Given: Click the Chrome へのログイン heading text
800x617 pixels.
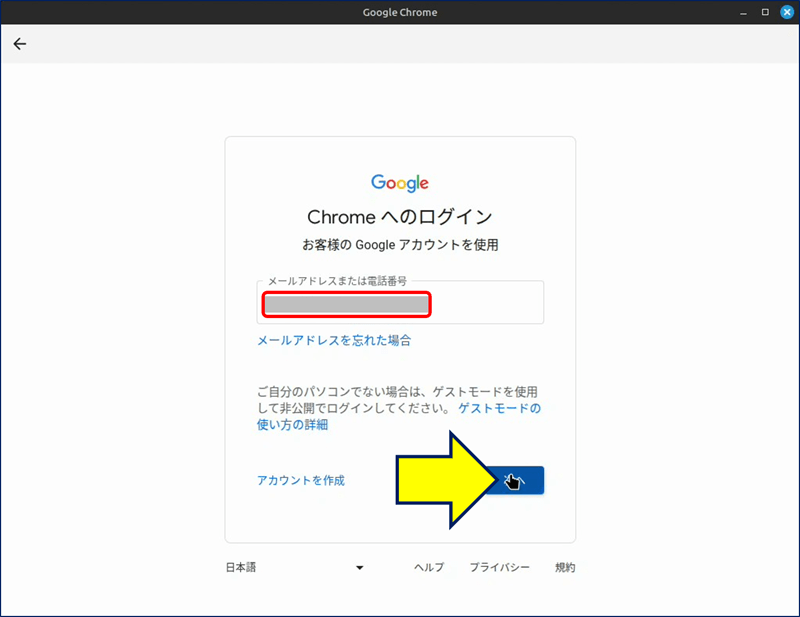Looking at the screenshot, I should point(400,217).
